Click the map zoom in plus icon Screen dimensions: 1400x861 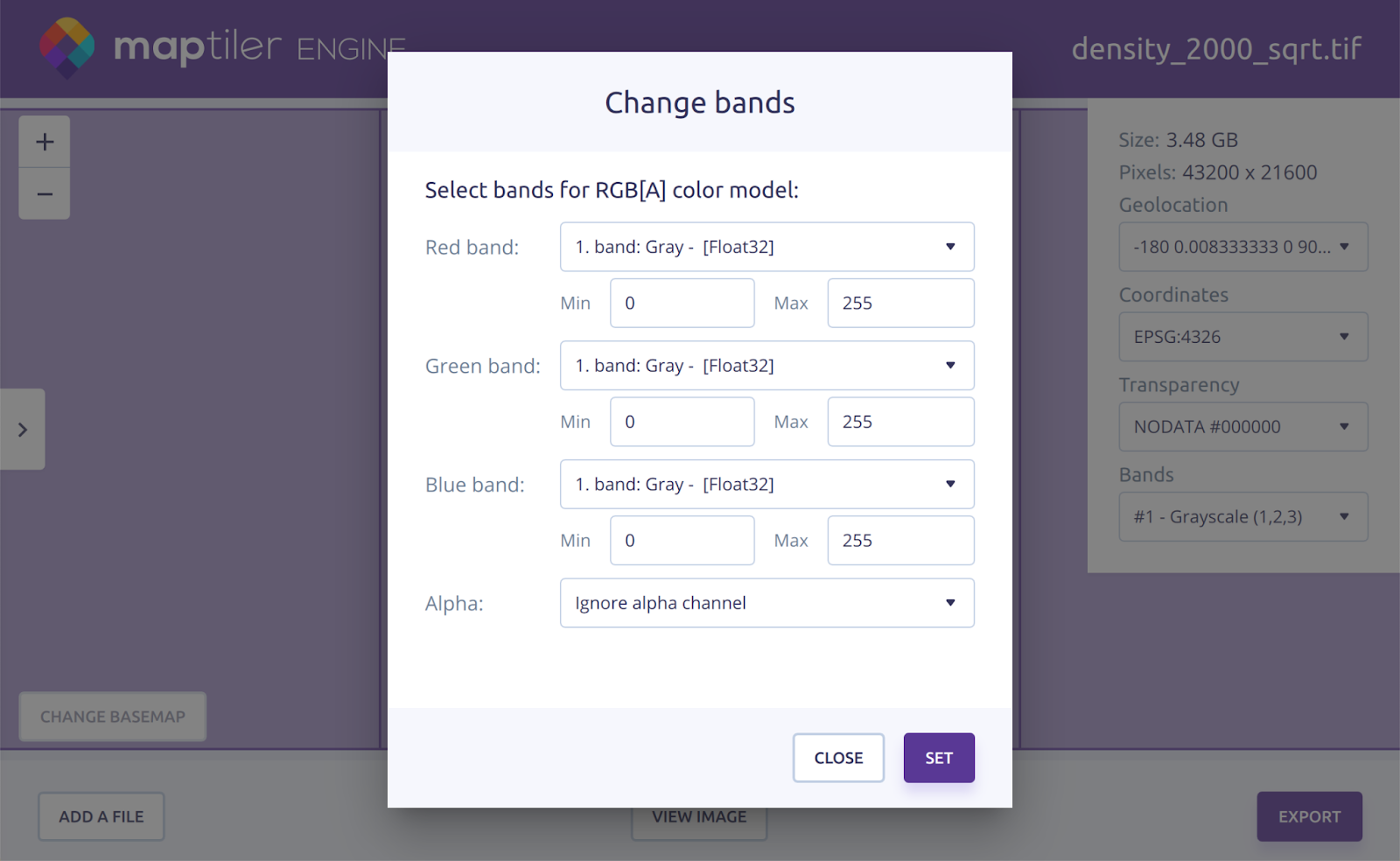tap(45, 142)
